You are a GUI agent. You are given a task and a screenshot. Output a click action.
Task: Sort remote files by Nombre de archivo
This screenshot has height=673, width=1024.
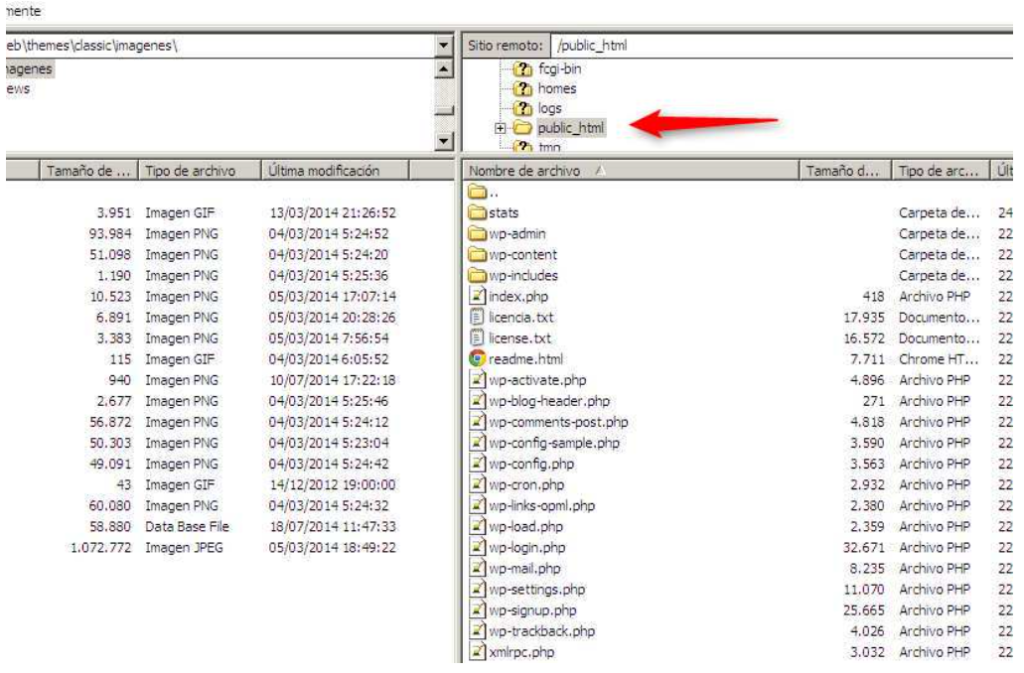530,171
